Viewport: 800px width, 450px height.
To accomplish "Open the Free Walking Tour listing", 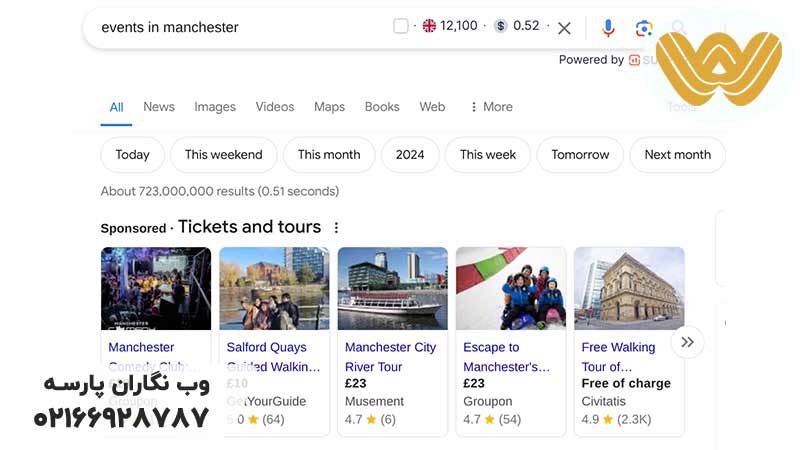I will pos(618,356).
